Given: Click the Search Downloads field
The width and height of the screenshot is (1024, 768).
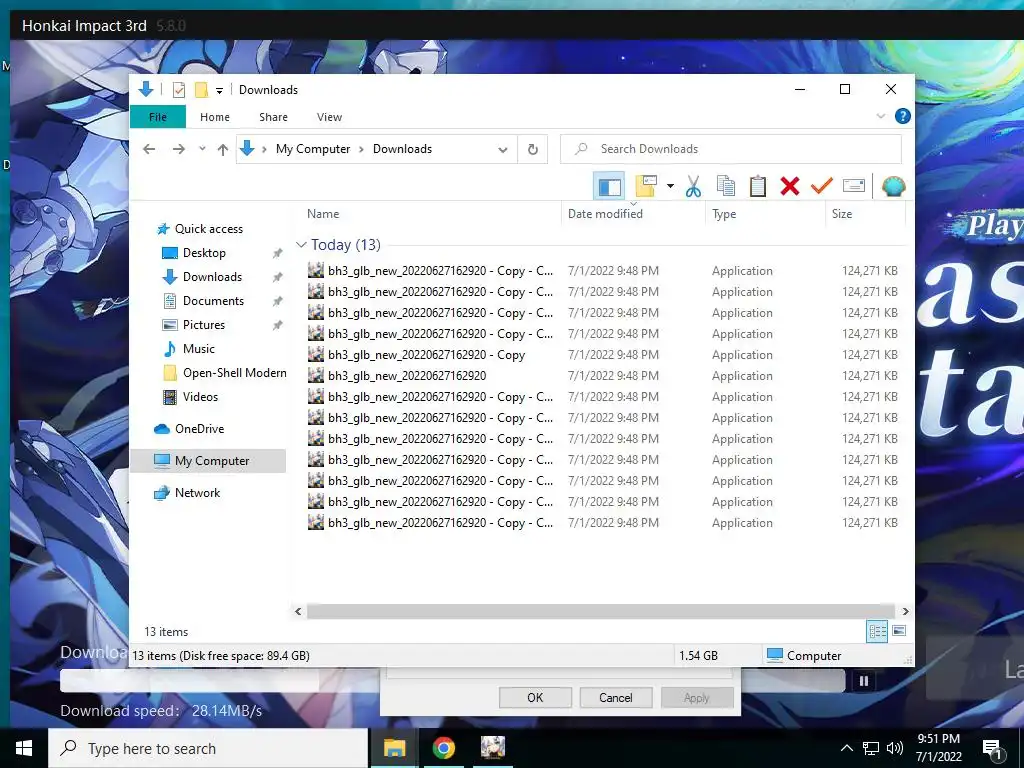Looking at the screenshot, I should (x=731, y=150).
